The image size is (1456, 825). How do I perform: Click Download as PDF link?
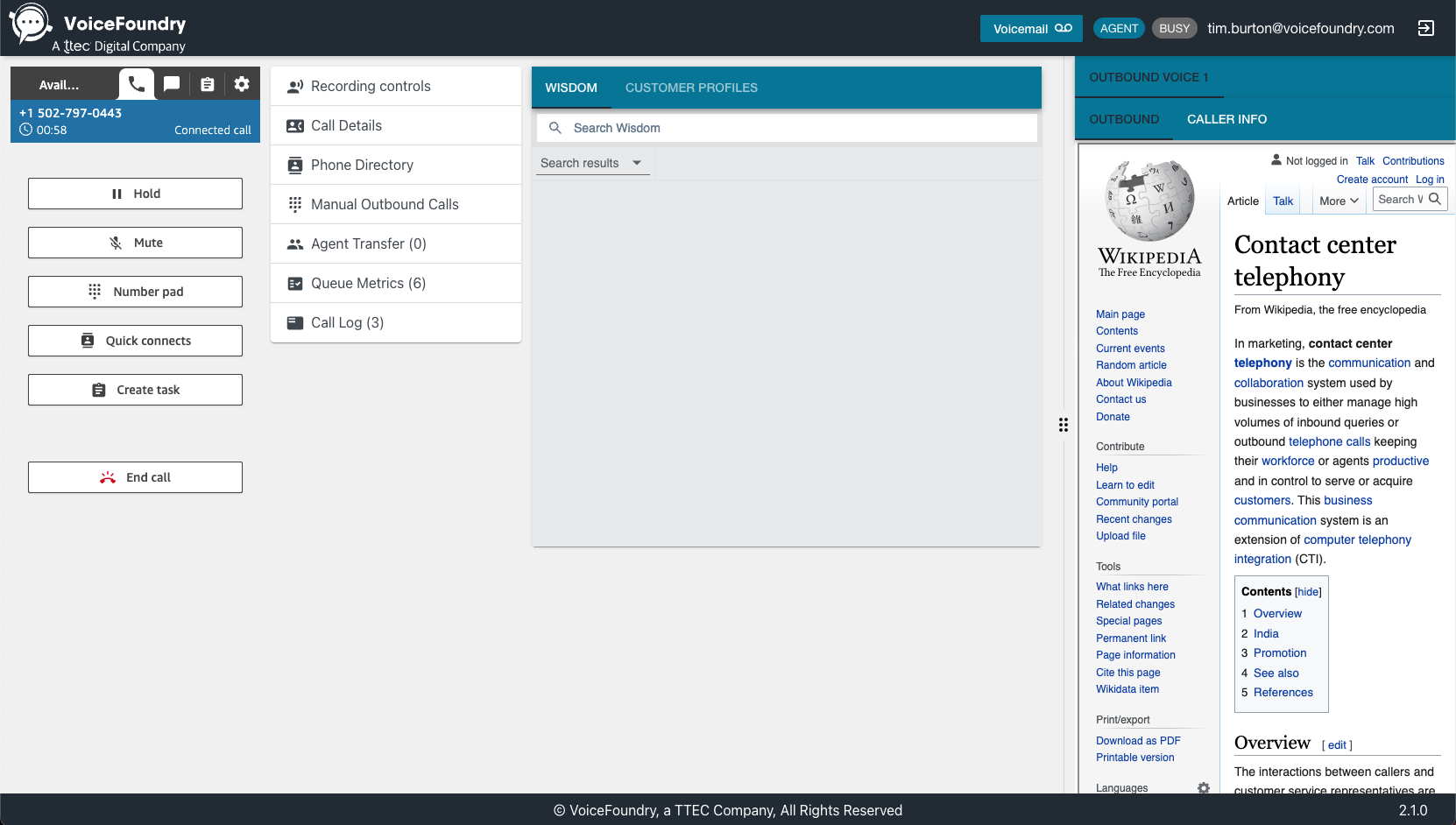pyautogui.click(x=1138, y=741)
